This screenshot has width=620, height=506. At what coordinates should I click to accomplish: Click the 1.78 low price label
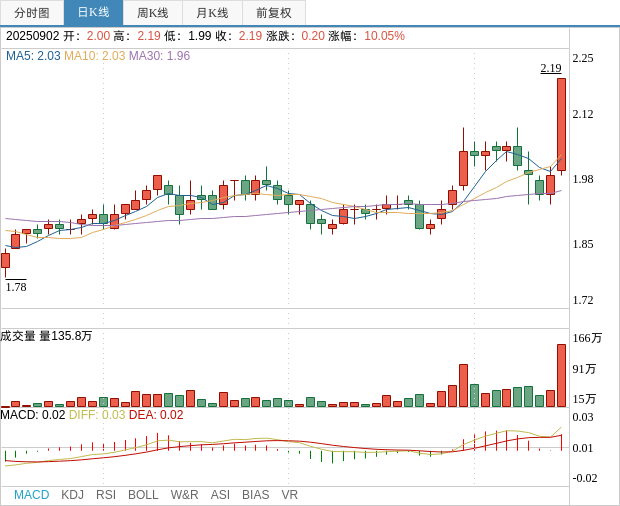click(16, 287)
